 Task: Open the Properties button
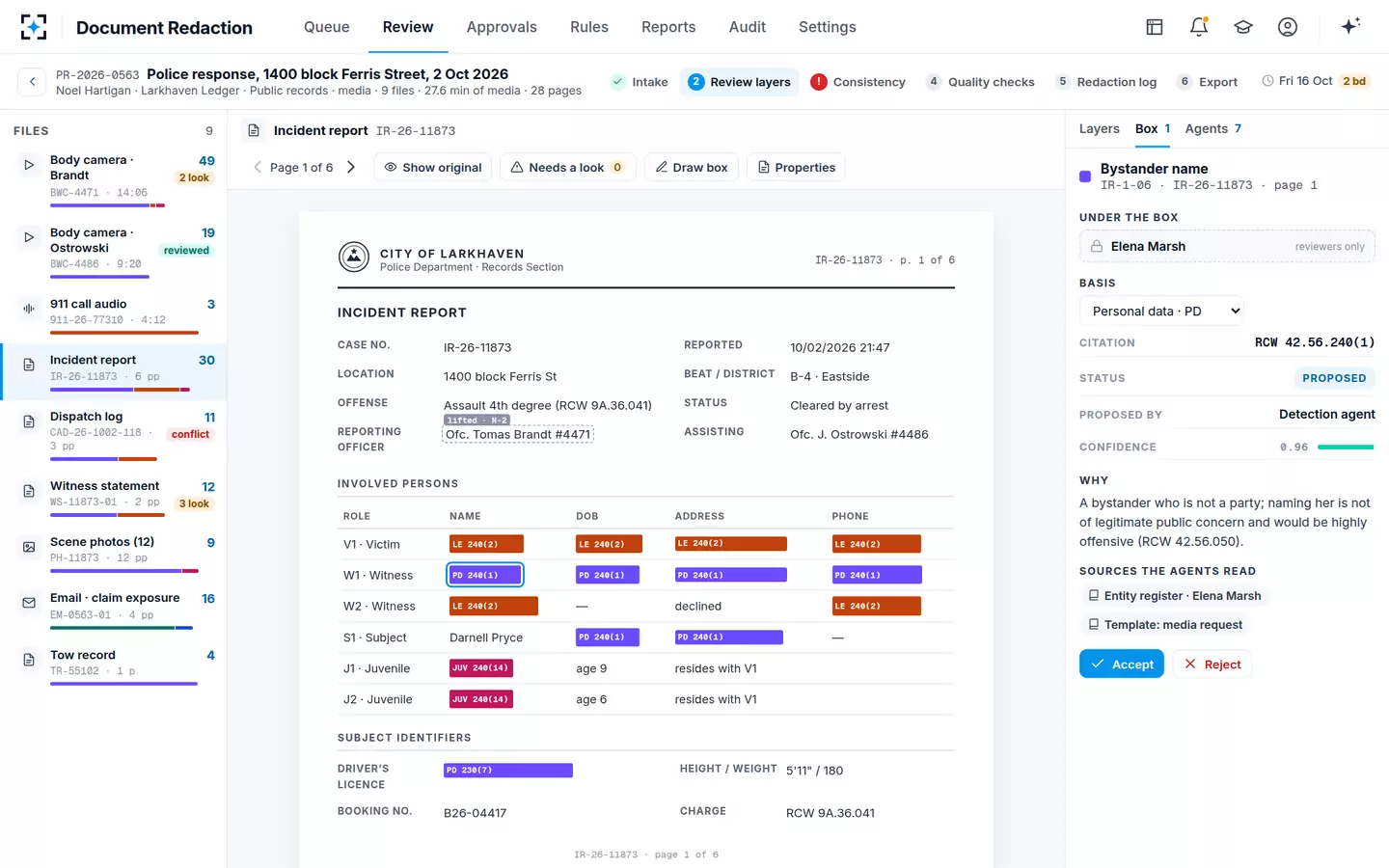[x=797, y=167]
